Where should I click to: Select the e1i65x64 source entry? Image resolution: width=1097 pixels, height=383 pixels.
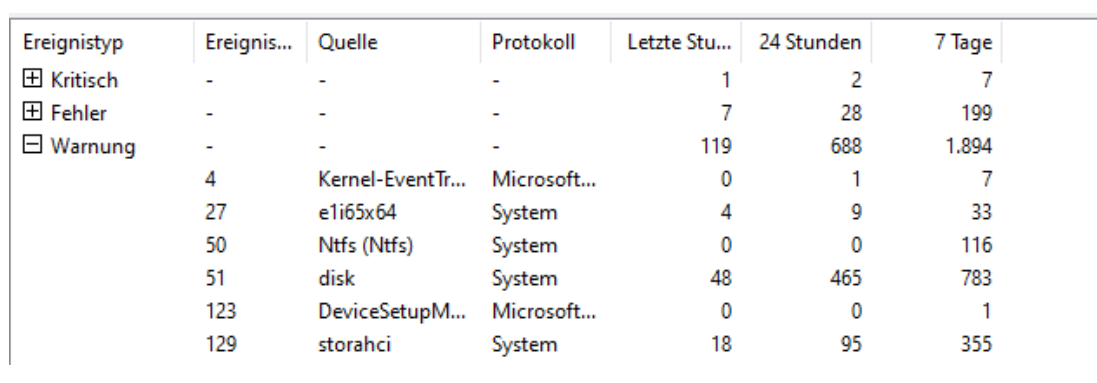357,212
